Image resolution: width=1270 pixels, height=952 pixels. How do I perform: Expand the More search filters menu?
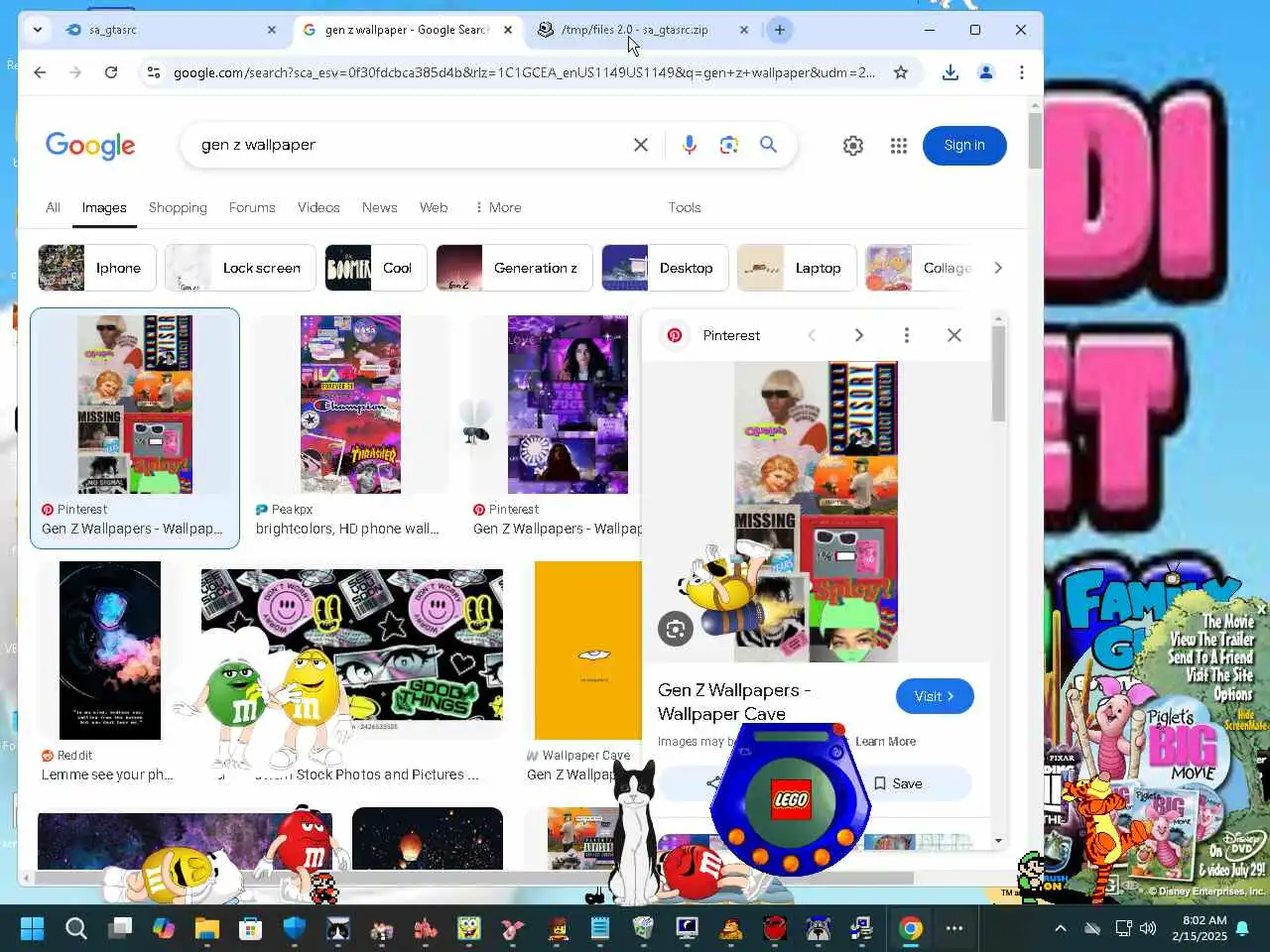[499, 207]
